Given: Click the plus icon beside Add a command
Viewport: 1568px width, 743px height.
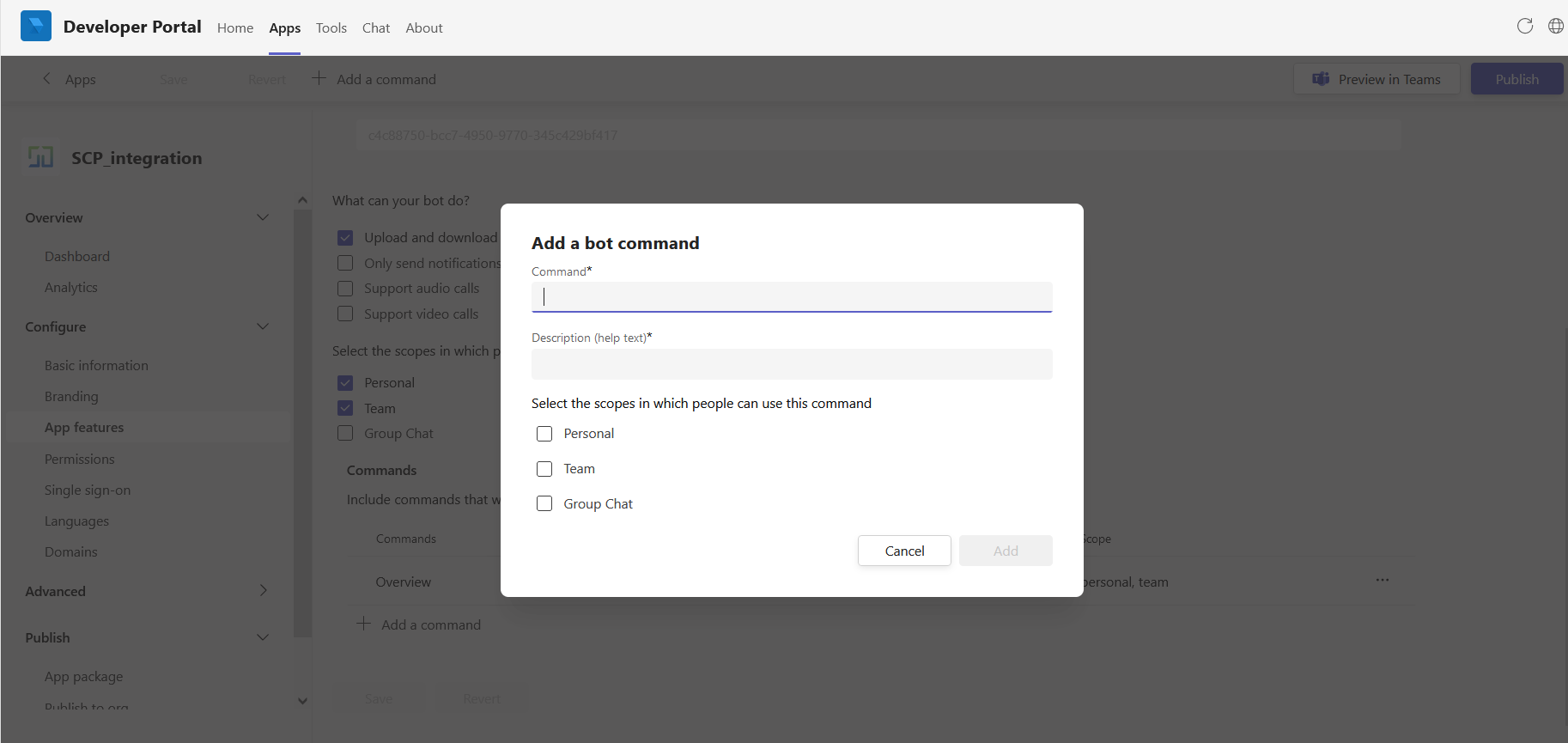Looking at the screenshot, I should pyautogui.click(x=319, y=78).
